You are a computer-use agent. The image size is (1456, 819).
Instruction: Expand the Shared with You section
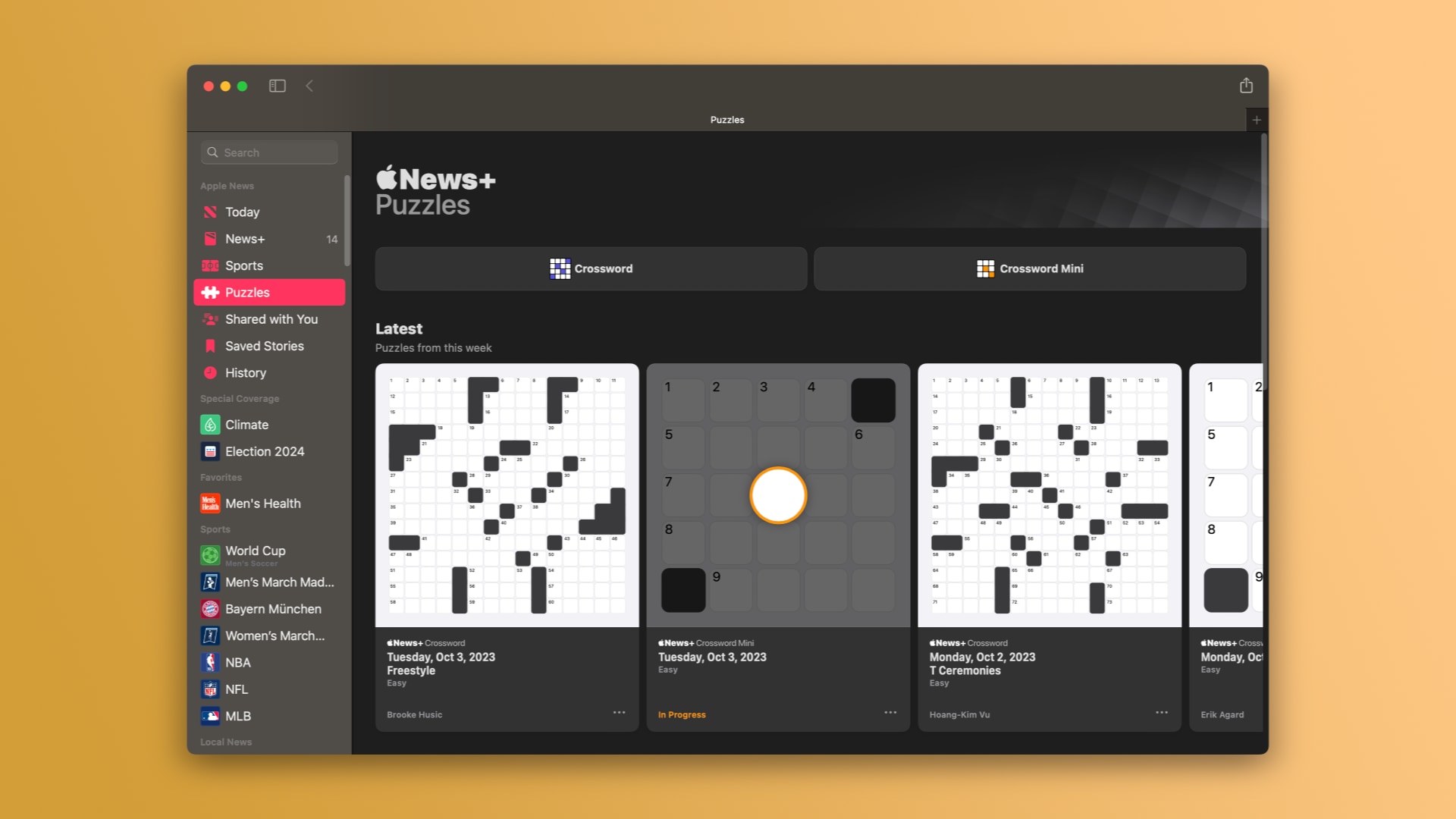pyautogui.click(x=270, y=318)
